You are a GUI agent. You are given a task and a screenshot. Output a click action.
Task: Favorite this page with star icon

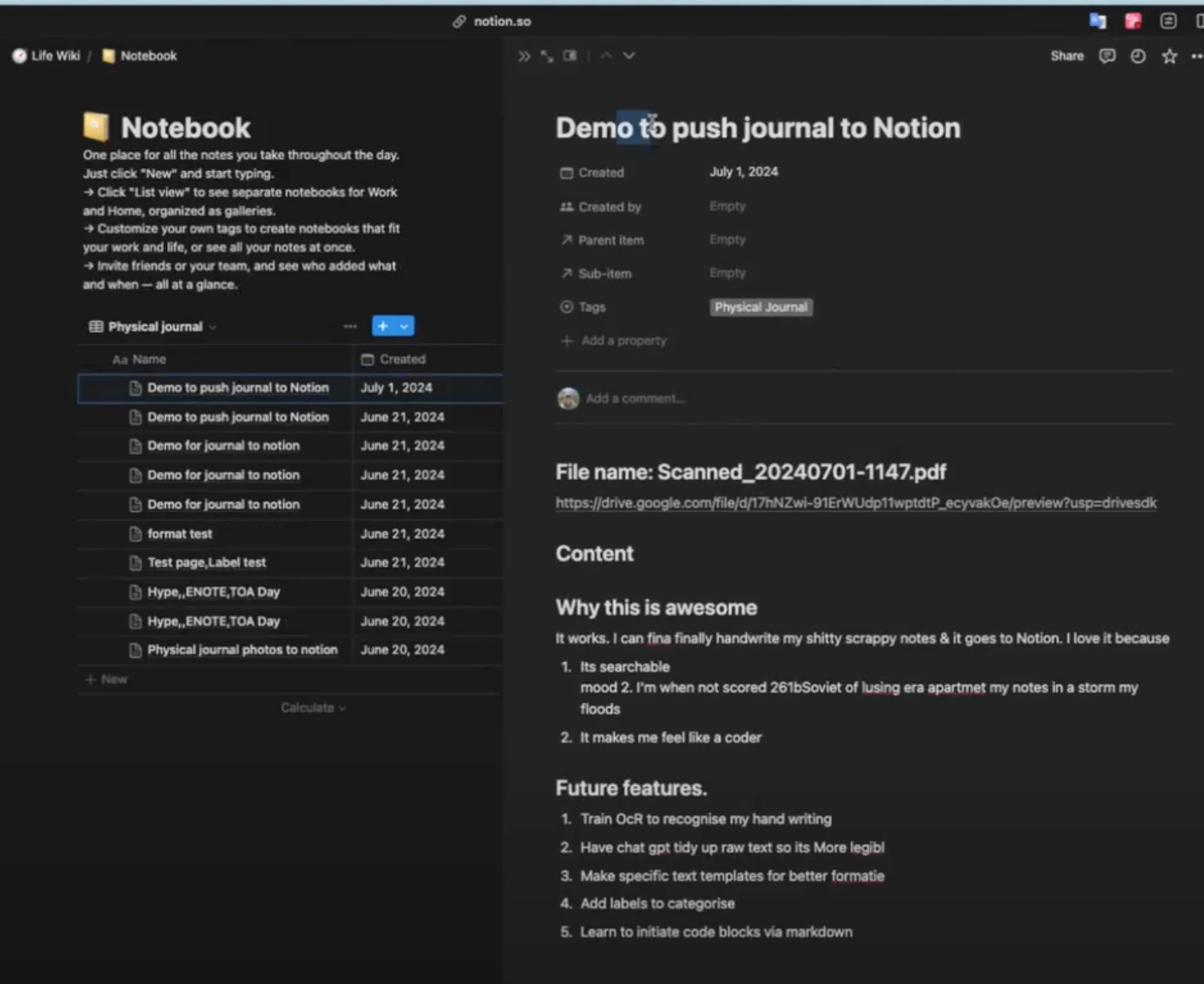pos(1169,56)
